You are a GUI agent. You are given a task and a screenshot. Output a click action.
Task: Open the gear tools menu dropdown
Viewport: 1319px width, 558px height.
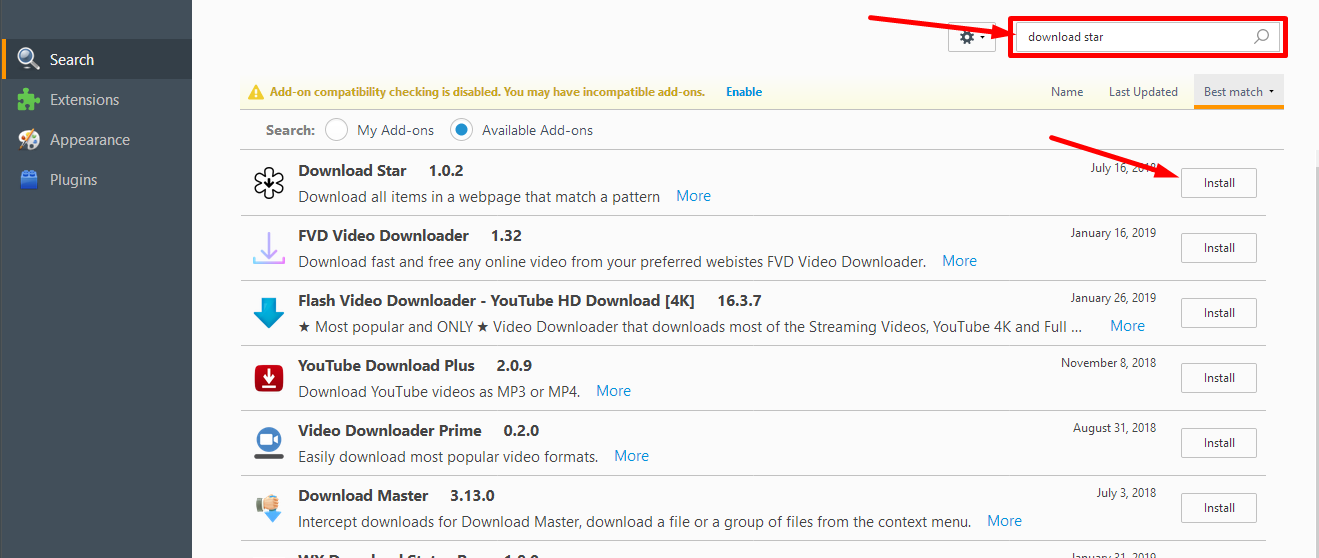point(971,37)
